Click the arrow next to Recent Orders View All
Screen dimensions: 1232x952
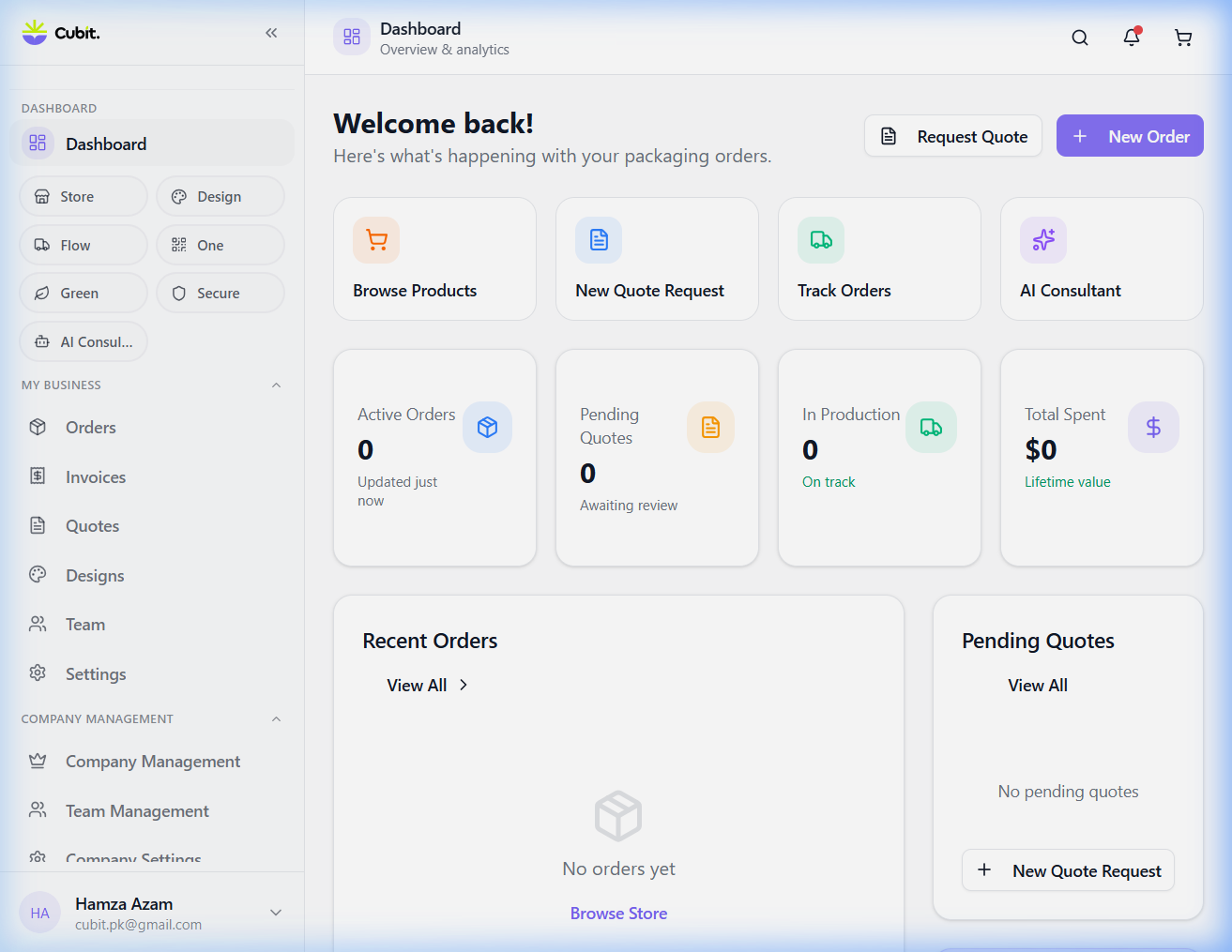464,686
